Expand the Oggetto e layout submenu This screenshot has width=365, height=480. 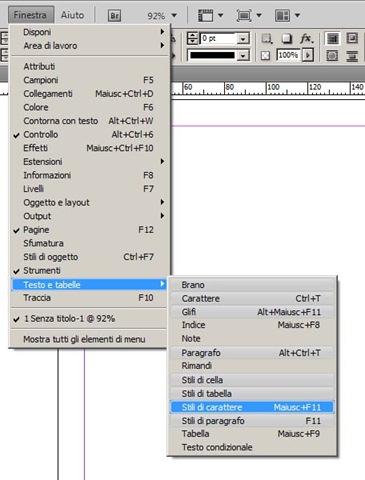click(x=91, y=202)
